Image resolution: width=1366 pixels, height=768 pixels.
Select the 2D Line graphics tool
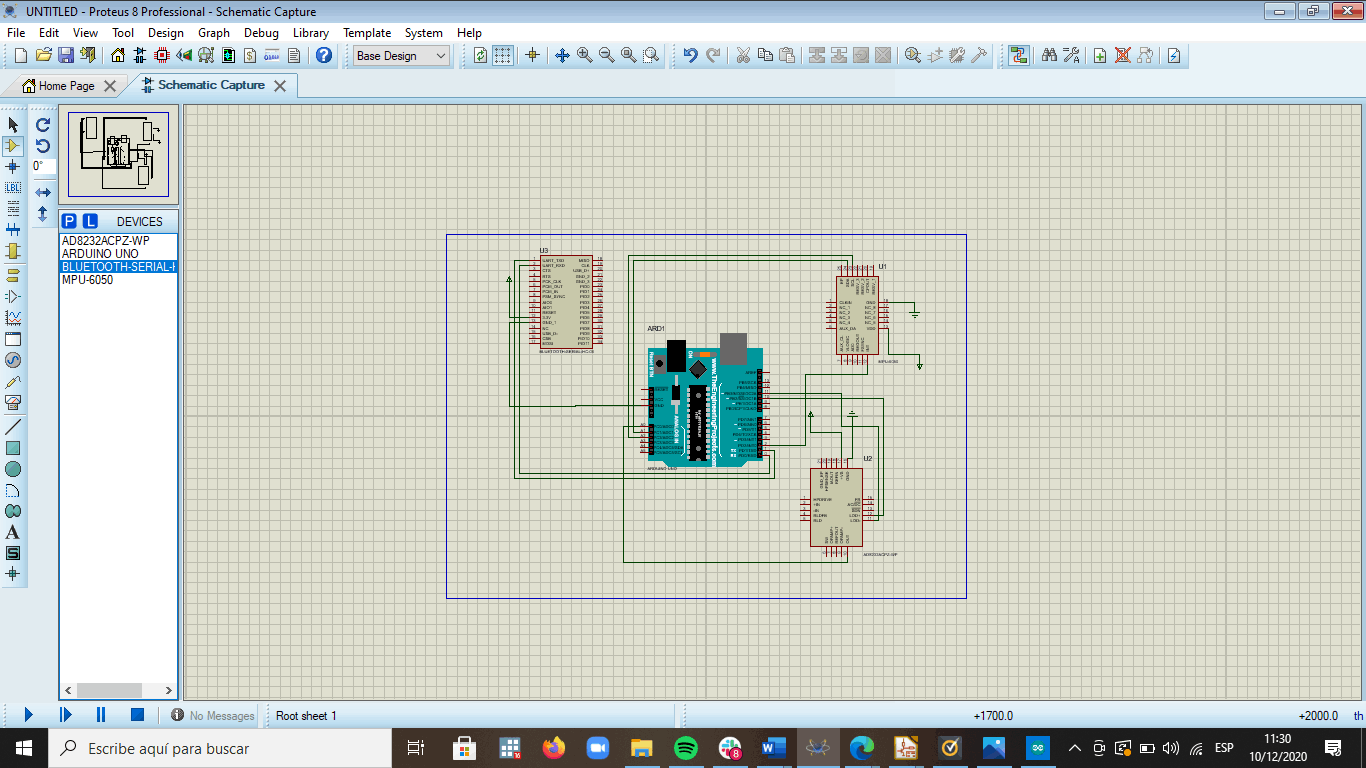[13, 427]
